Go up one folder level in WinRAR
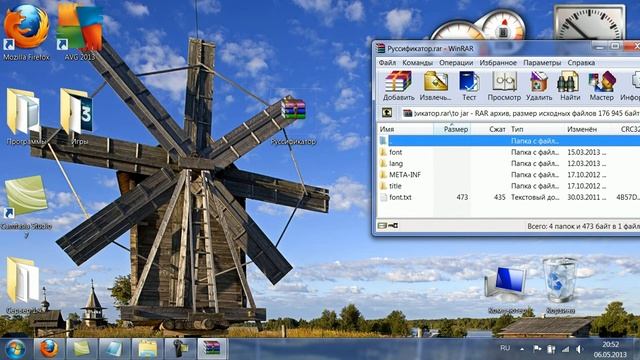The height and width of the screenshot is (360, 640). click(387, 113)
